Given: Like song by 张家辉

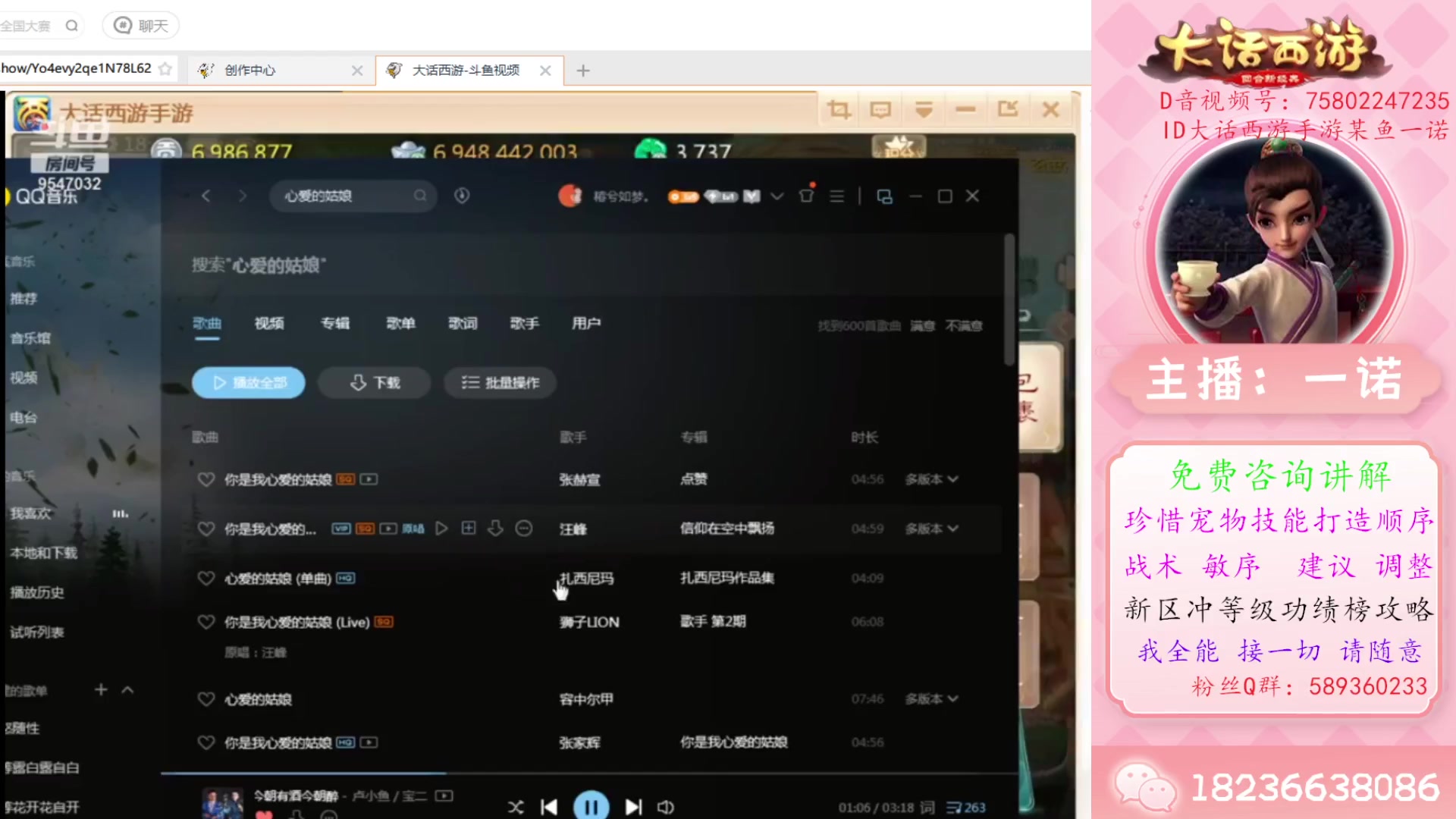Looking at the screenshot, I should 206,742.
